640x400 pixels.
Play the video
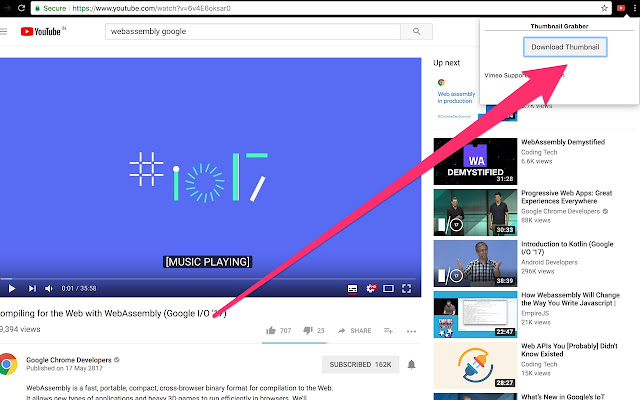pyautogui.click(x=12, y=289)
